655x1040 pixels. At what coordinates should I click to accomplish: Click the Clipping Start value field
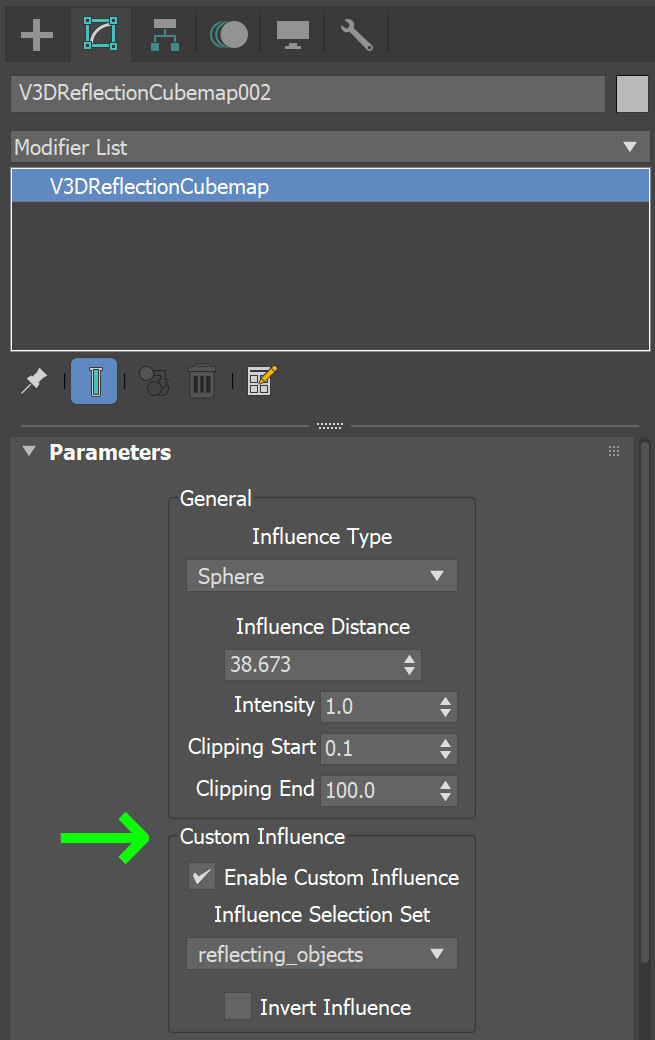pyautogui.click(x=378, y=749)
